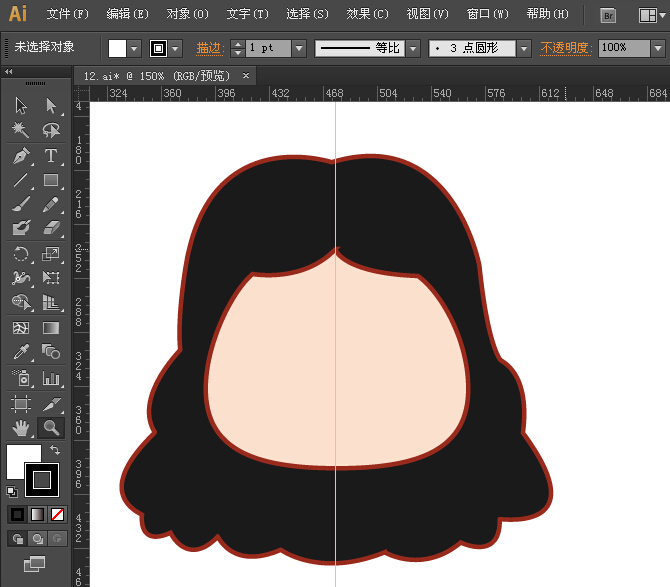Open the opacity dropdown next to 100%
Viewport: 670px width, 587px height.
coord(657,48)
